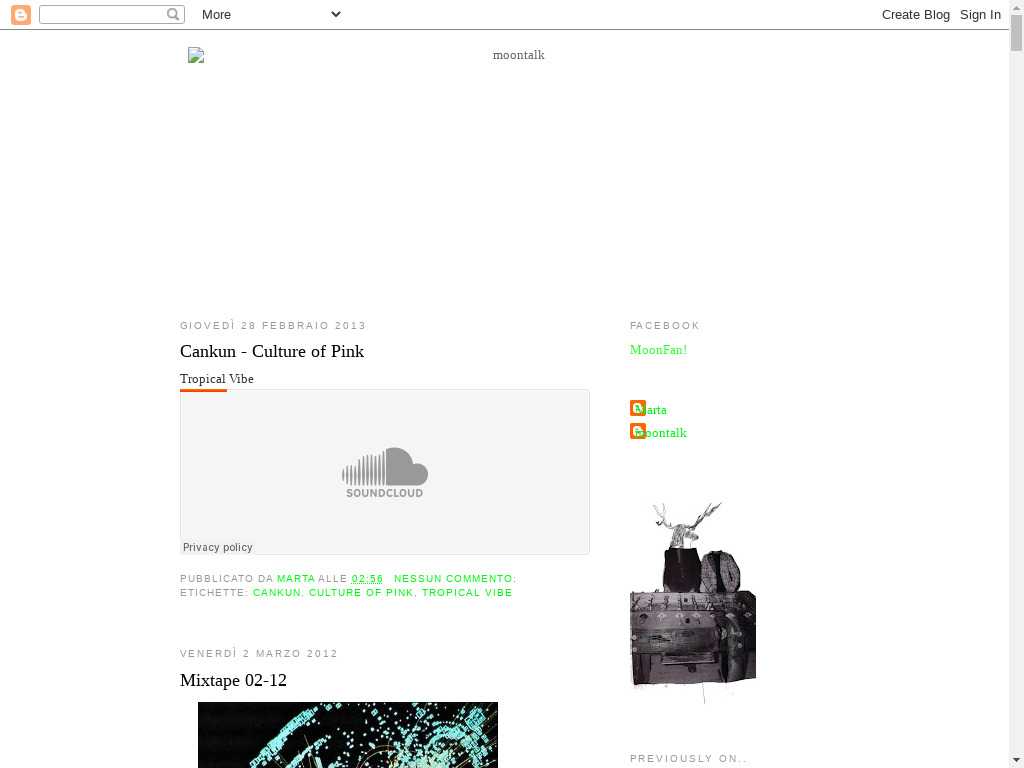Select the Tropical Vibe label tag
Viewport: 1024px width, 768px height.
tap(467, 593)
